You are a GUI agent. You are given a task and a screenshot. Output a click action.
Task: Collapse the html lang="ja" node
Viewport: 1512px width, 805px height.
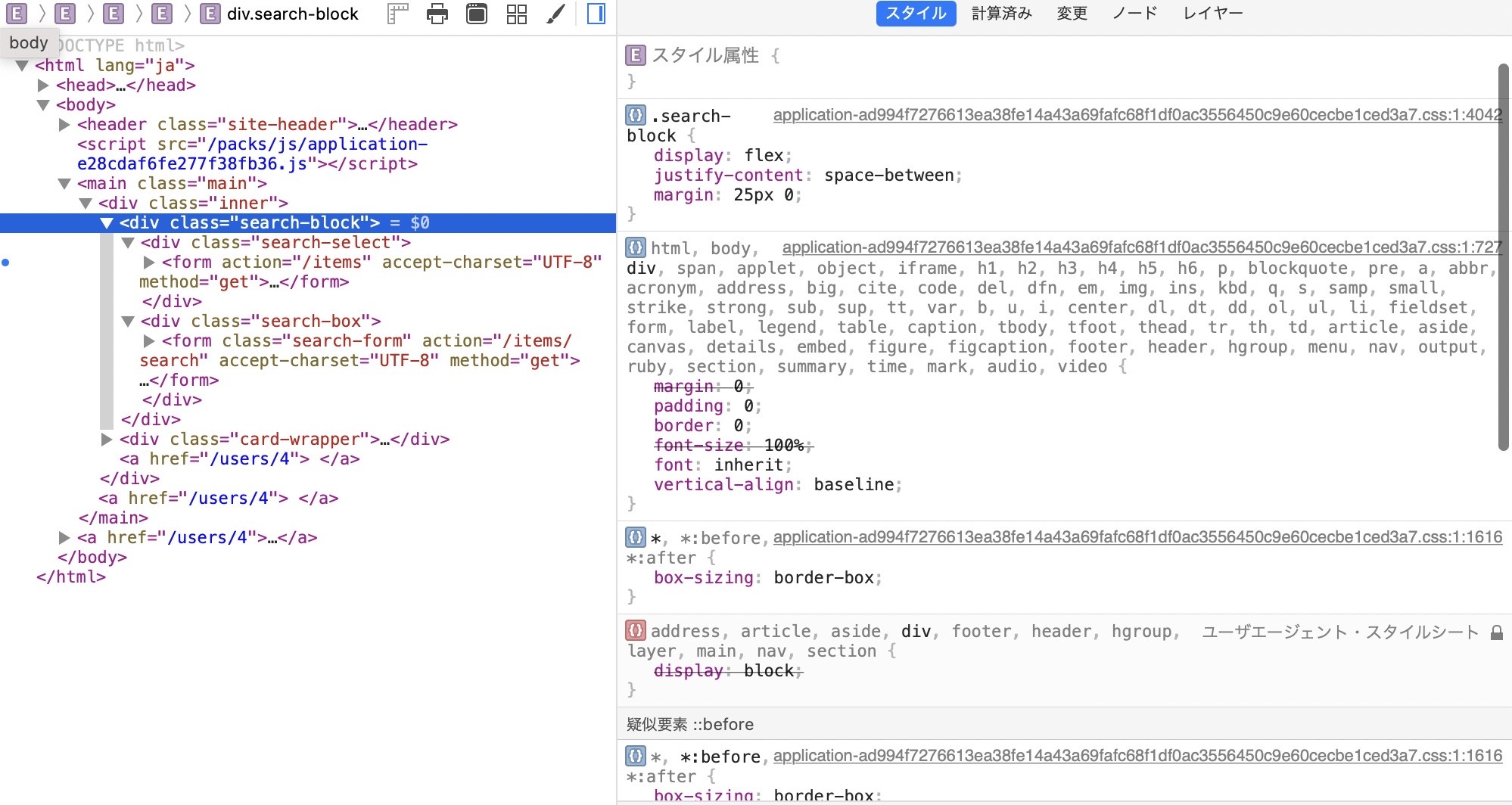pos(22,66)
